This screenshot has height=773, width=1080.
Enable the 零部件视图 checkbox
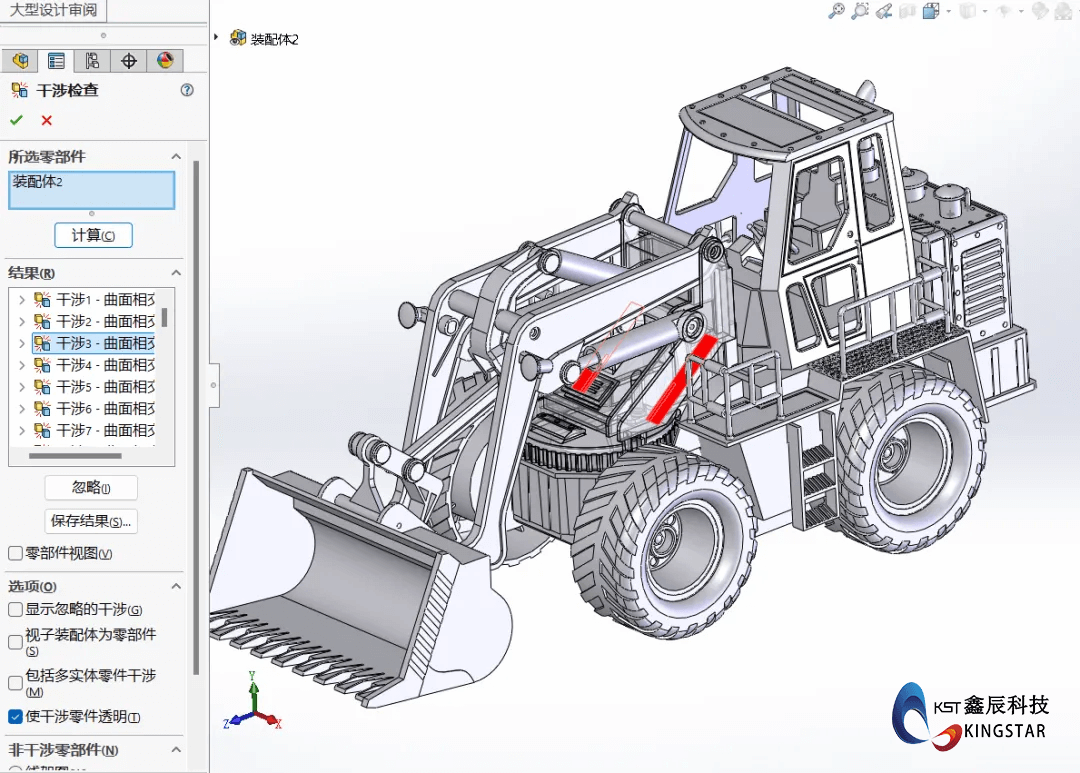pos(15,553)
